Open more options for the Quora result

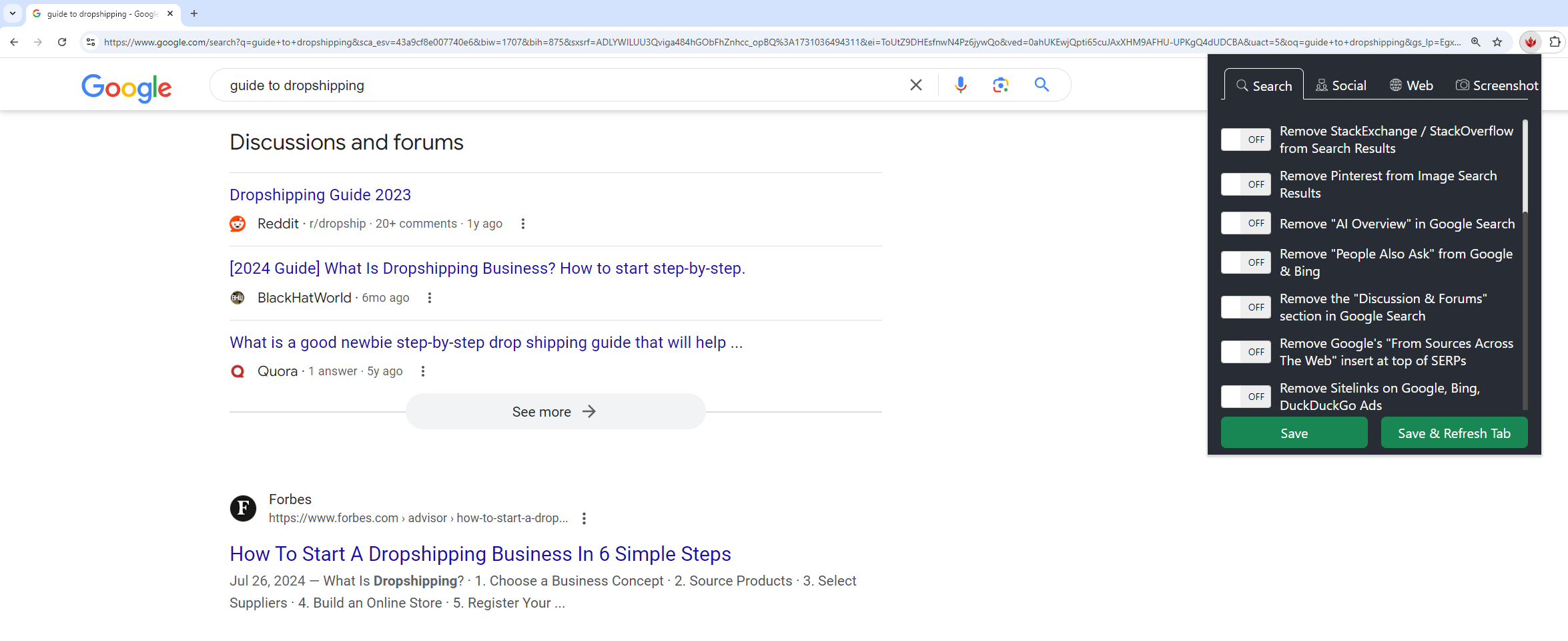423,371
